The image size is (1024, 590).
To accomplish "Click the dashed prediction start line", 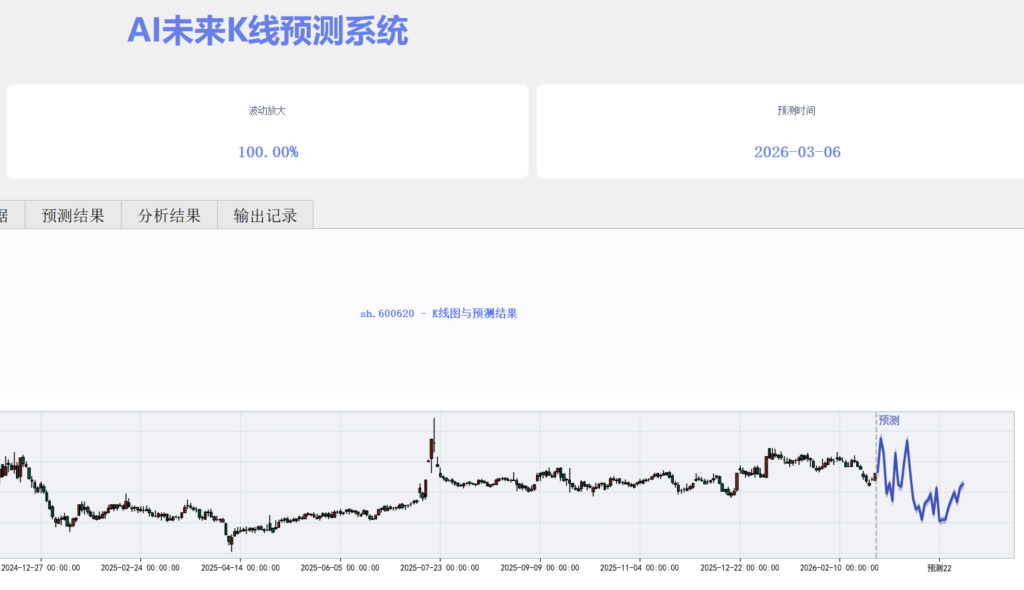I will pyautogui.click(x=876, y=500).
